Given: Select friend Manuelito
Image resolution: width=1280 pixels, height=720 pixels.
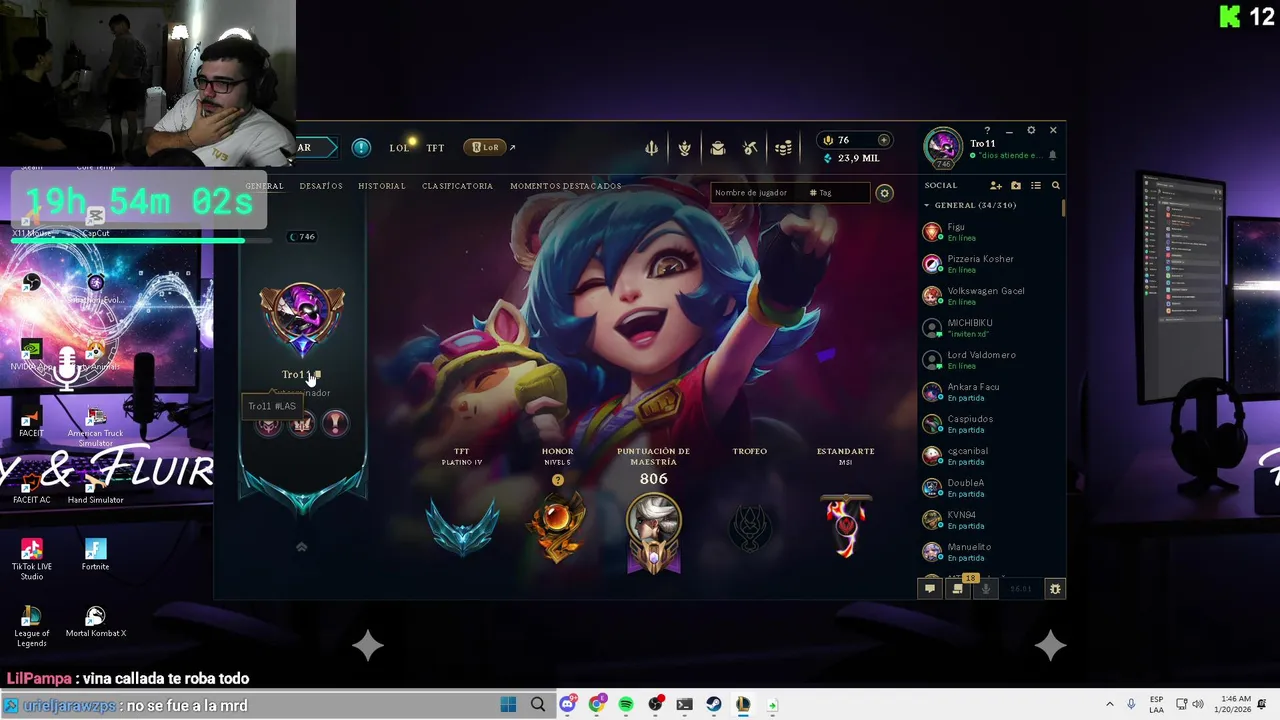Looking at the screenshot, I should click(989, 552).
